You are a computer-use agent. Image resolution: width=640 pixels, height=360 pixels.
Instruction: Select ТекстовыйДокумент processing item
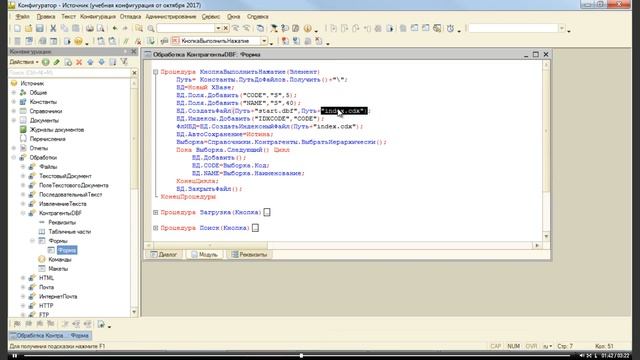(x=65, y=176)
